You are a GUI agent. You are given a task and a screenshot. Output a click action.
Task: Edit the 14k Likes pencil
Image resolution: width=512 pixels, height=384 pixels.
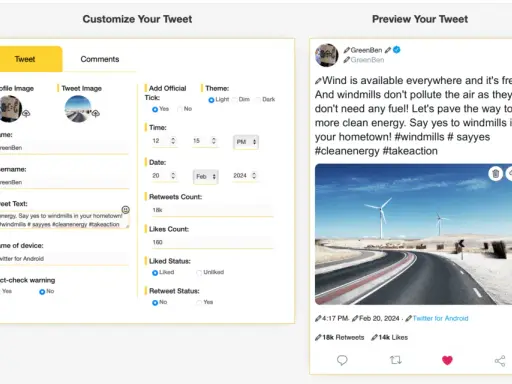tap(374, 338)
